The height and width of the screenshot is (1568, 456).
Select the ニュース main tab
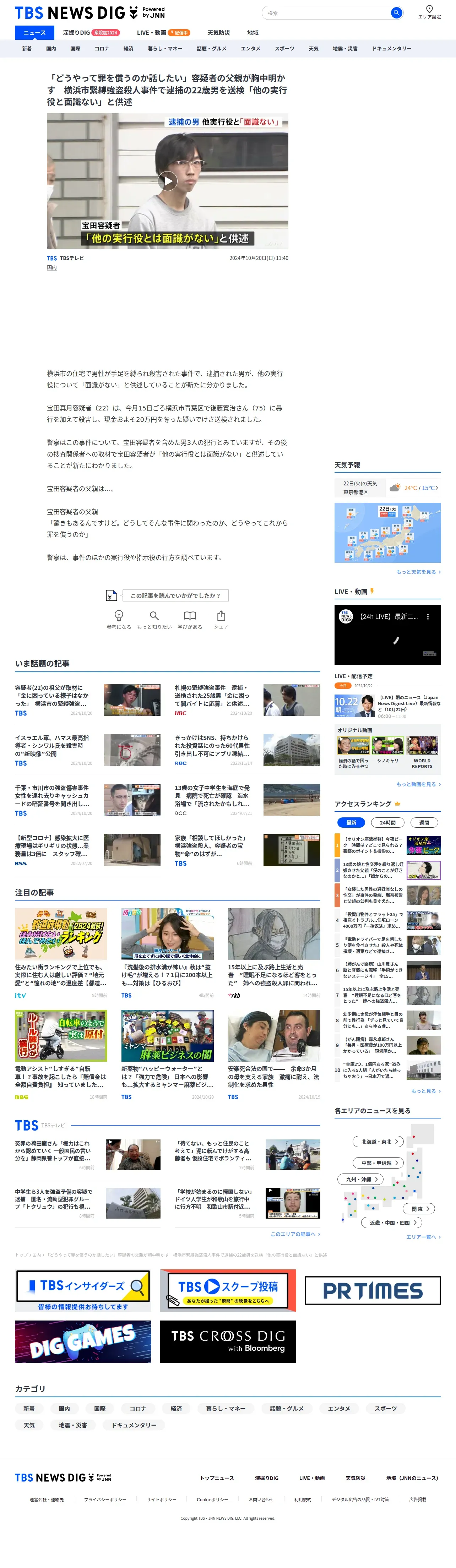click(34, 33)
